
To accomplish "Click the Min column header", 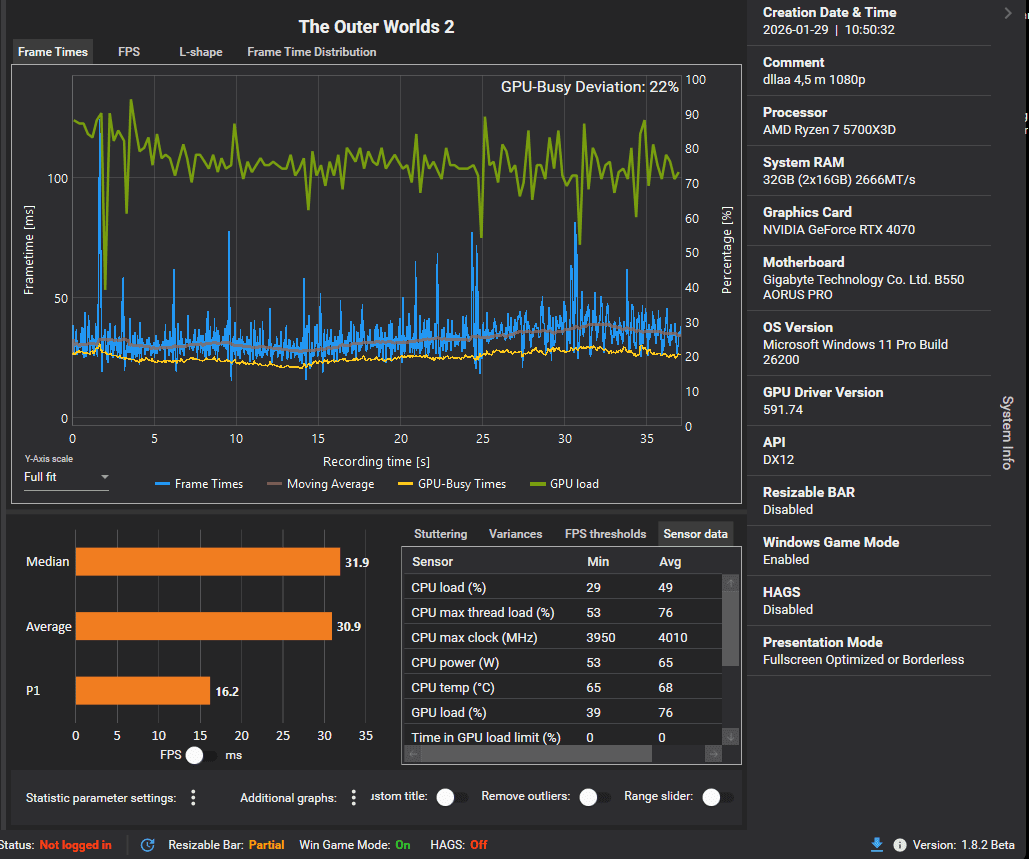I will [598, 562].
